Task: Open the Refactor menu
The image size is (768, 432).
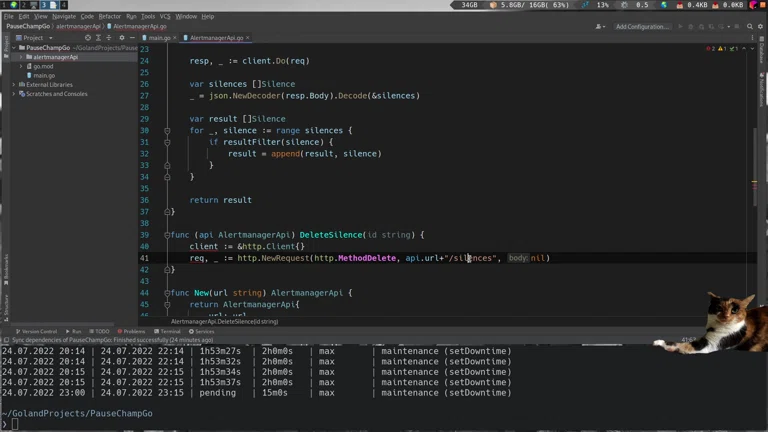Action: (109, 16)
